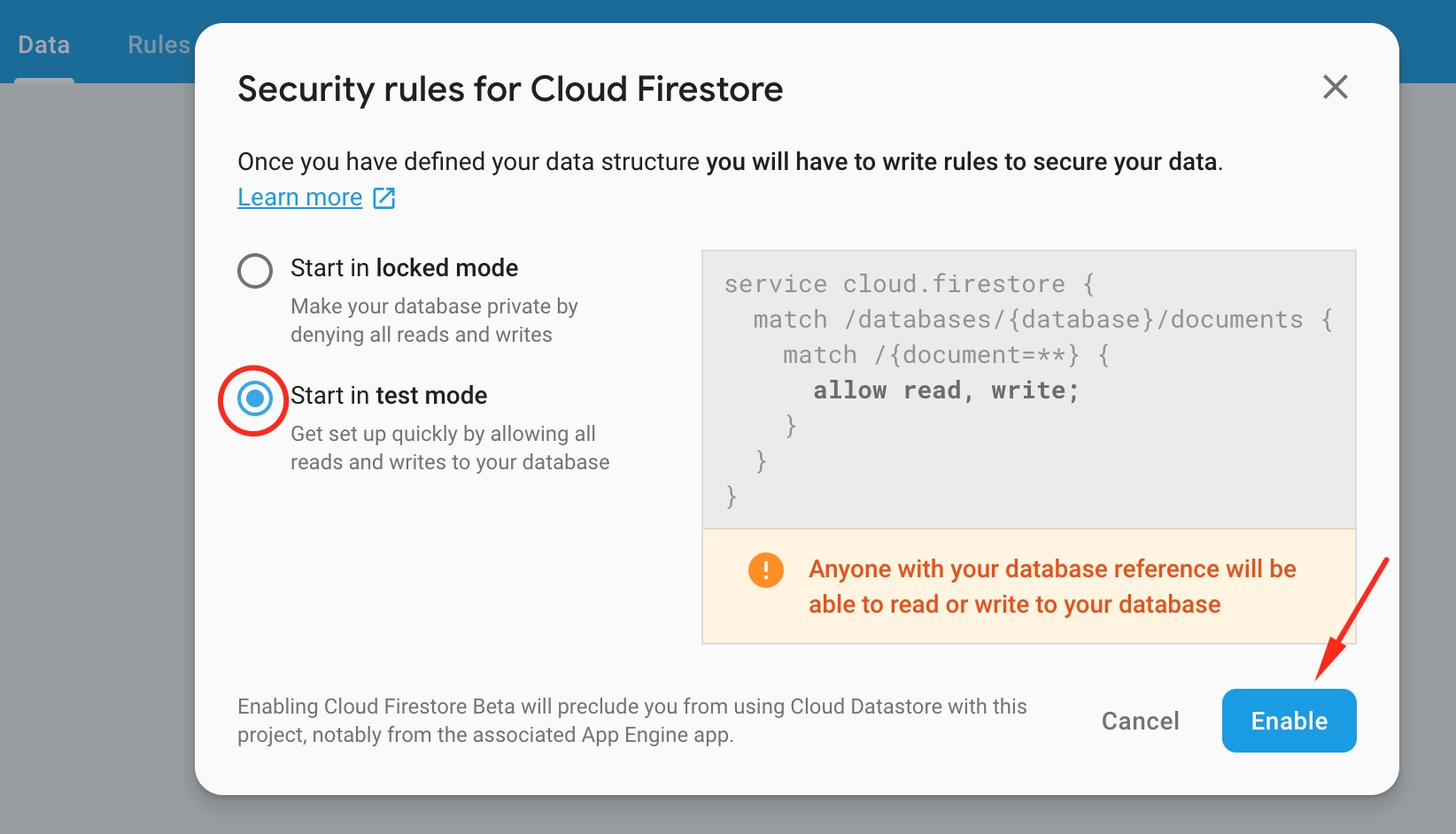Click the external link icon beside Learn more

383,197
